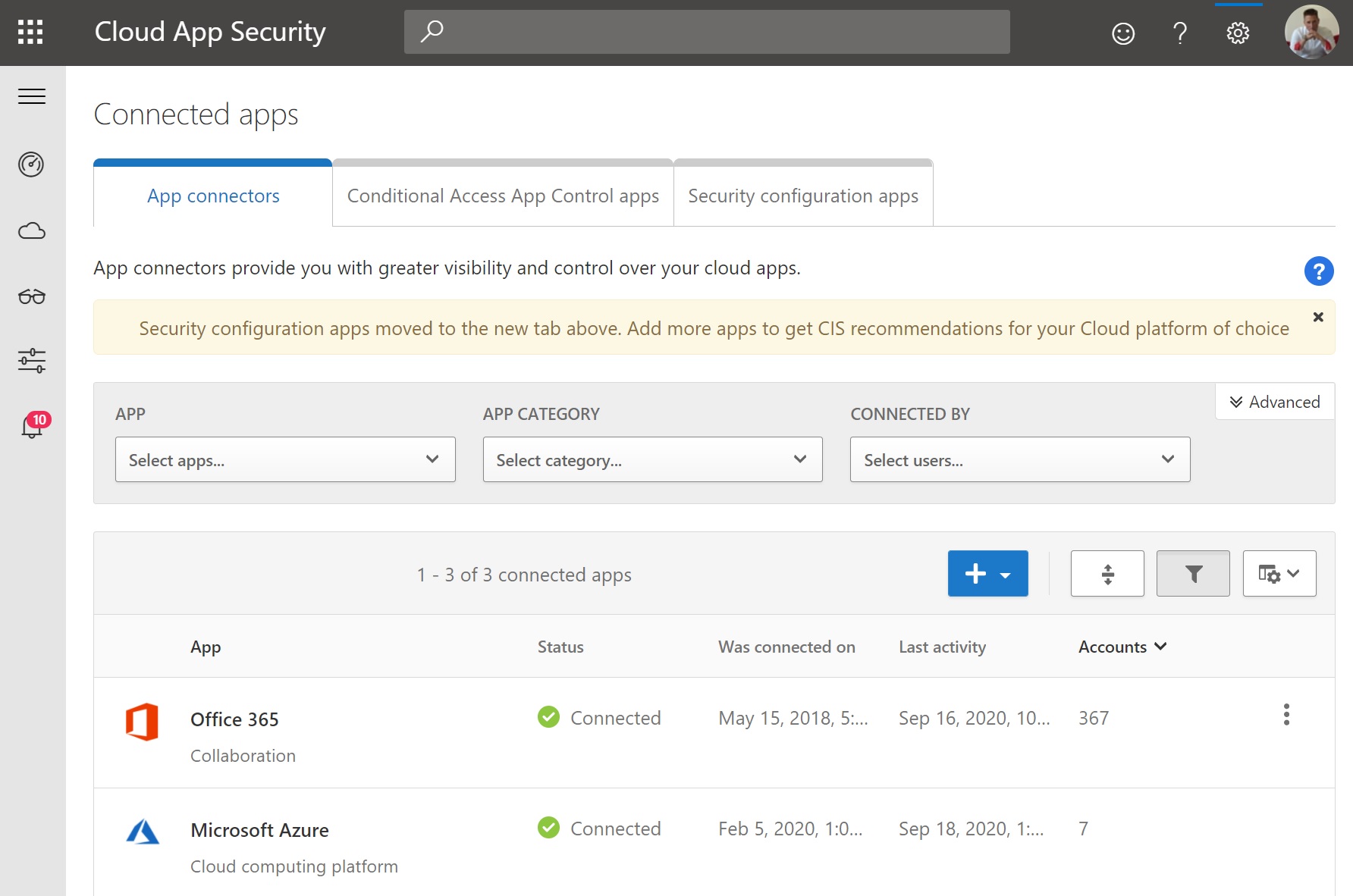Image resolution: width=1353 pixels, height=896 pixels.
Task: Open the table column settings icon
Action: (x=1279, y=573)
